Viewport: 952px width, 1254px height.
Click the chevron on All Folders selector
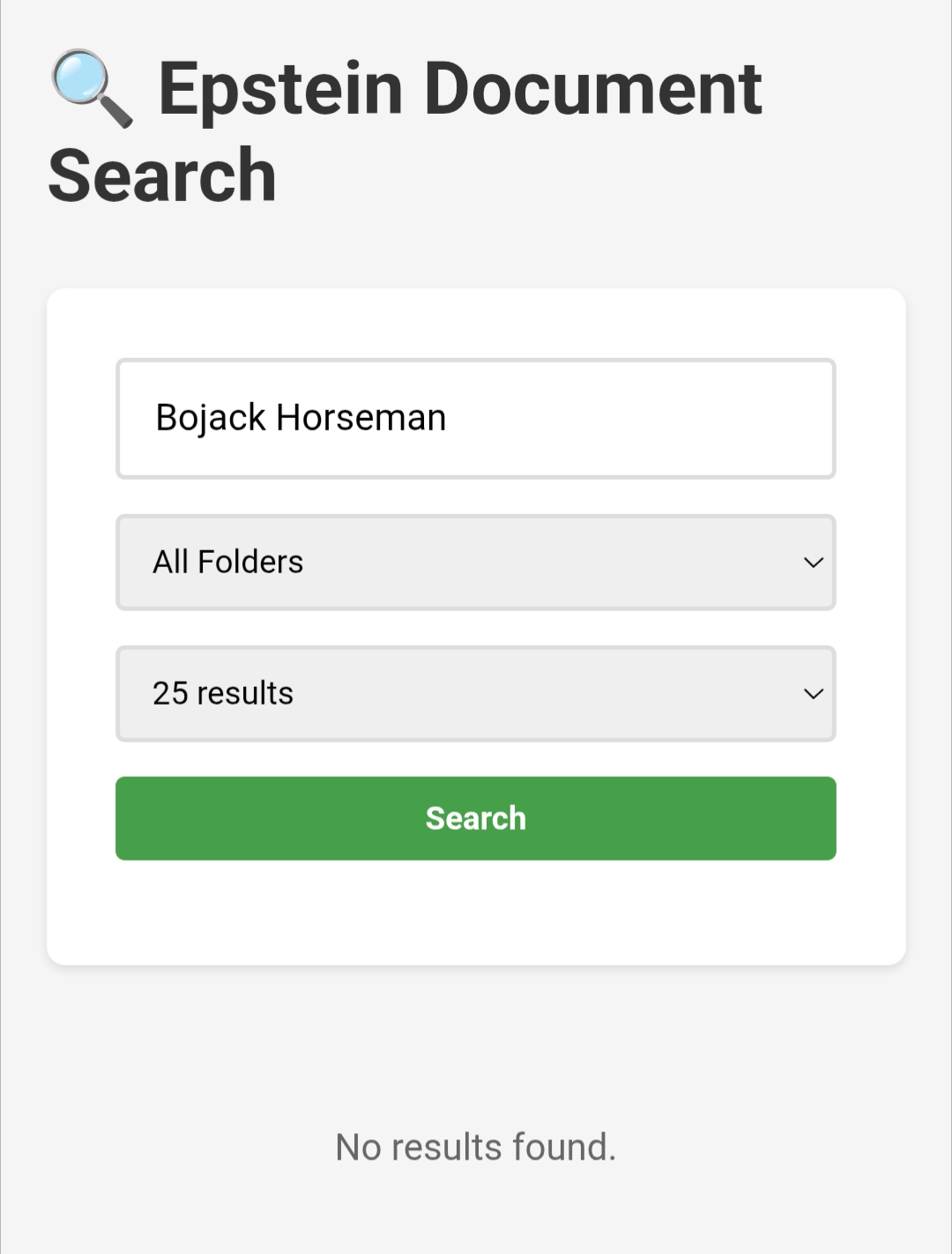[813, 563]
